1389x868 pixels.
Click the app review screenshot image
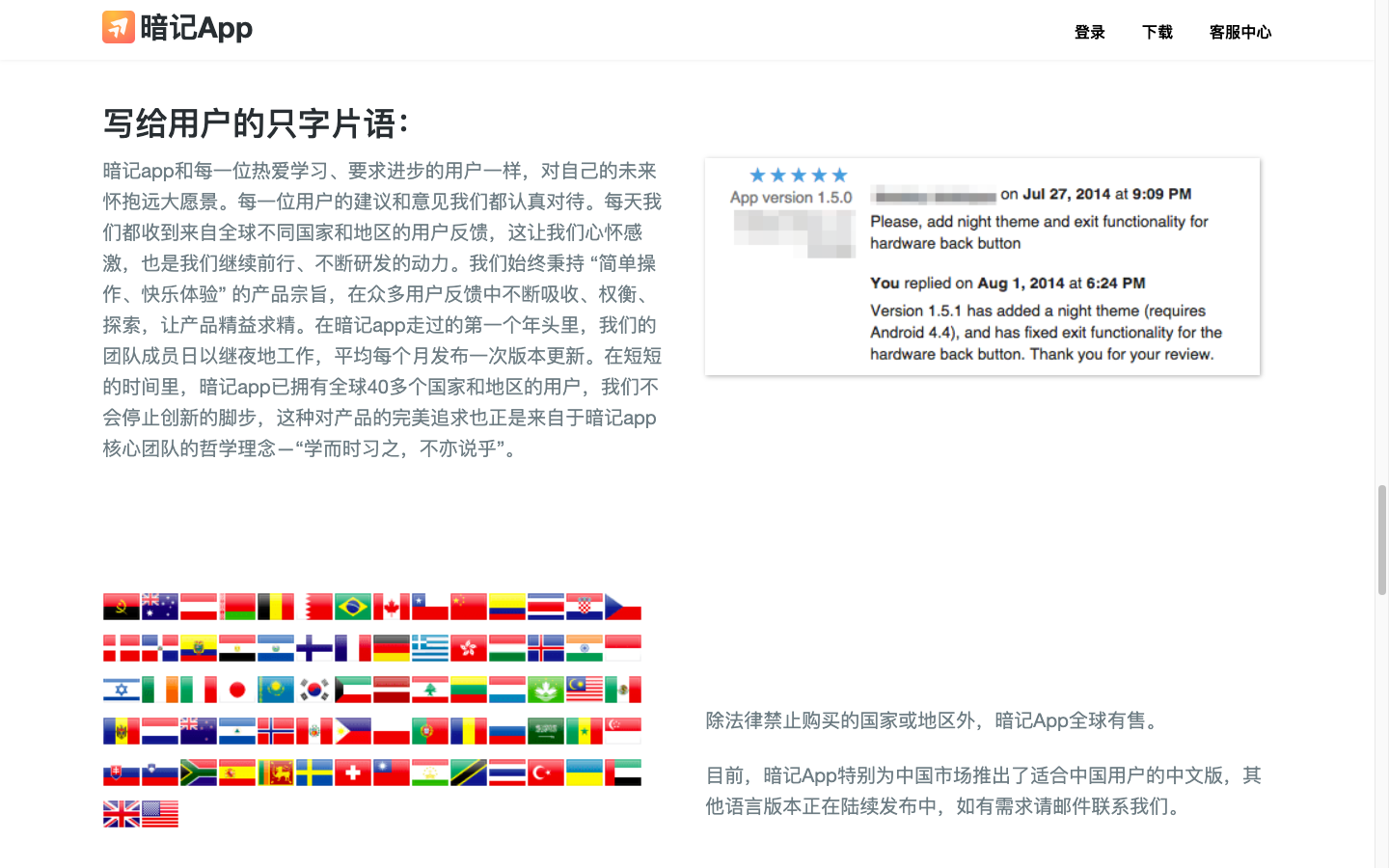click(x=982, y=266)
